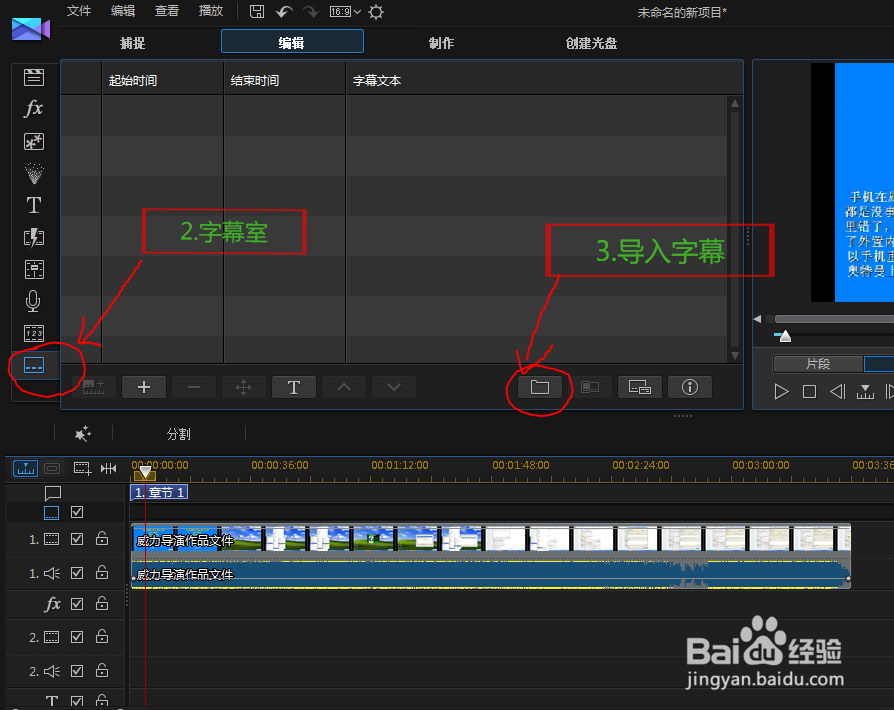Open the Audio Mixing Room
The width and height of the screenshot is (894, 710).
click(34, 269)
